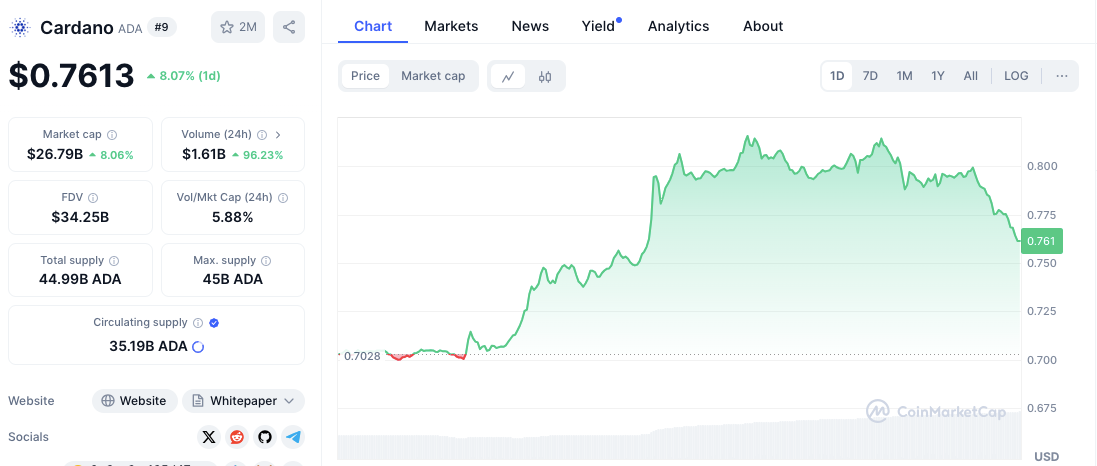Enable LOG scale on chart
1097x466 pixels.
(1016, 76)
